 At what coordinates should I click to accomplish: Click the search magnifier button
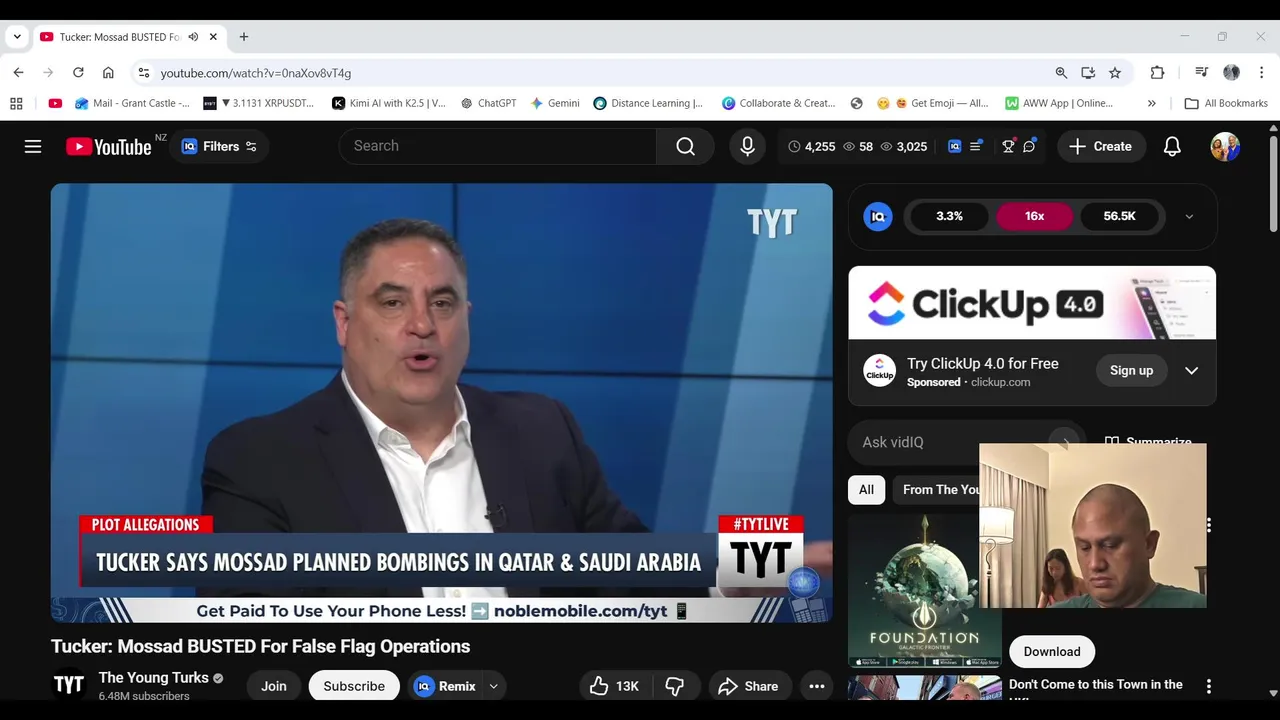click(x=685, y=146)
